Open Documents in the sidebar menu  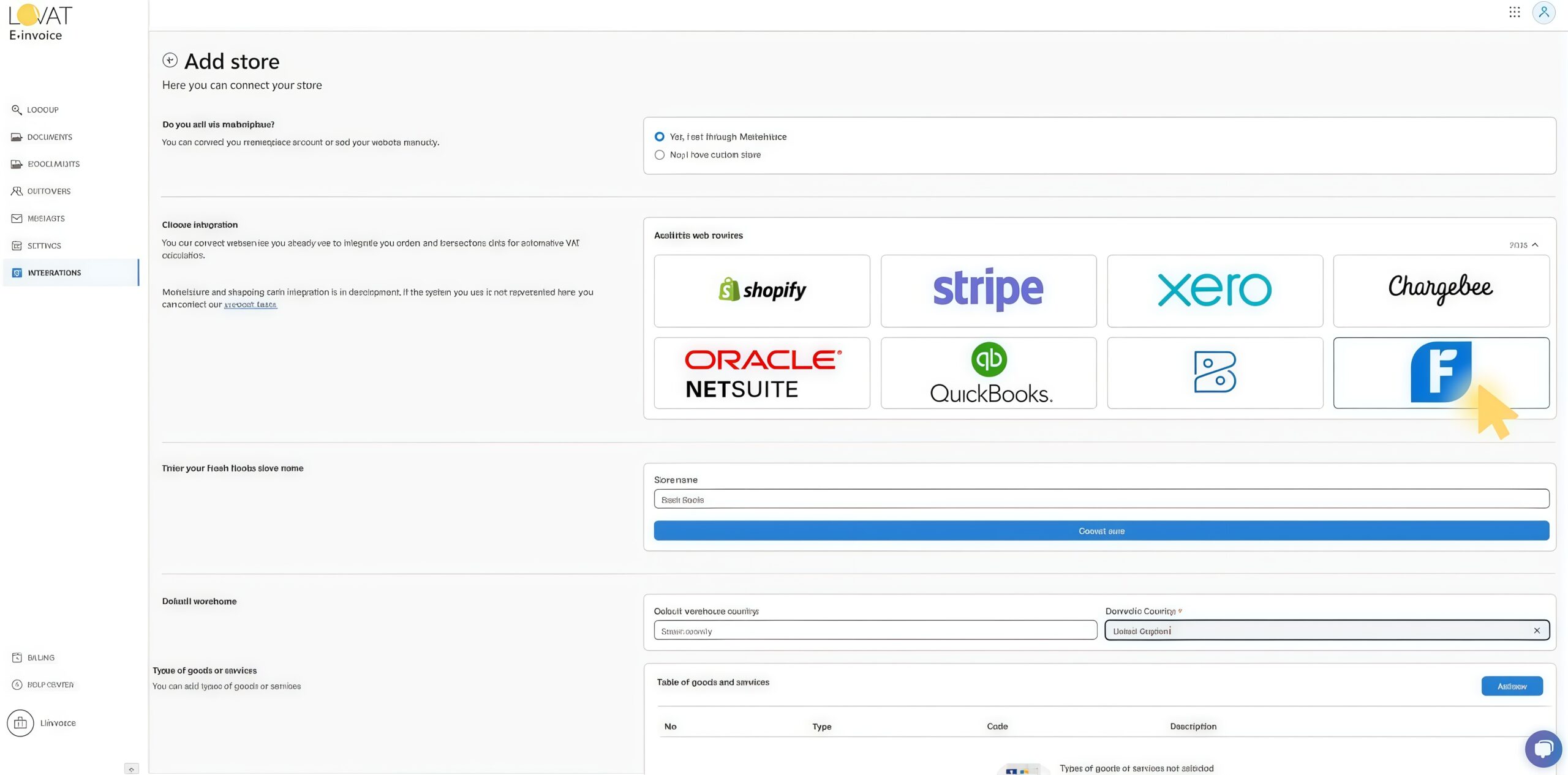50,137
